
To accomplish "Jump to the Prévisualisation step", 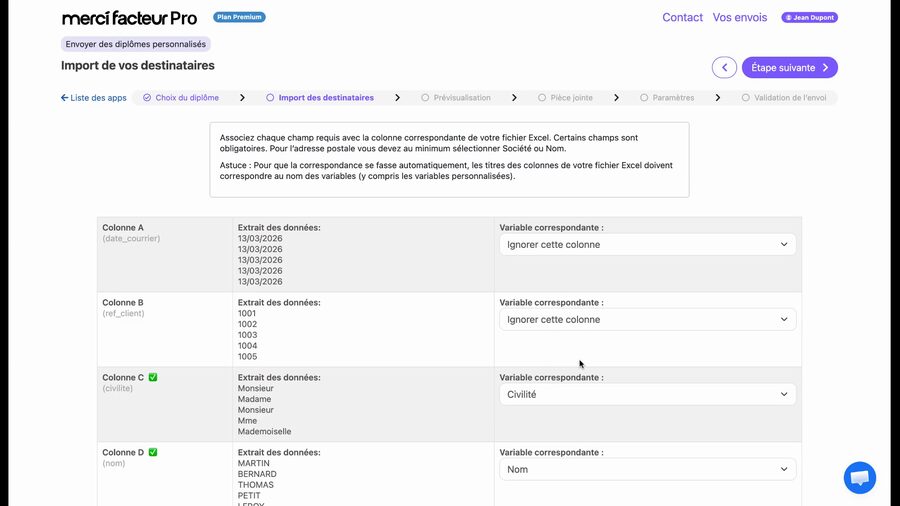I will pyautogui.click(x=461, y=98).
